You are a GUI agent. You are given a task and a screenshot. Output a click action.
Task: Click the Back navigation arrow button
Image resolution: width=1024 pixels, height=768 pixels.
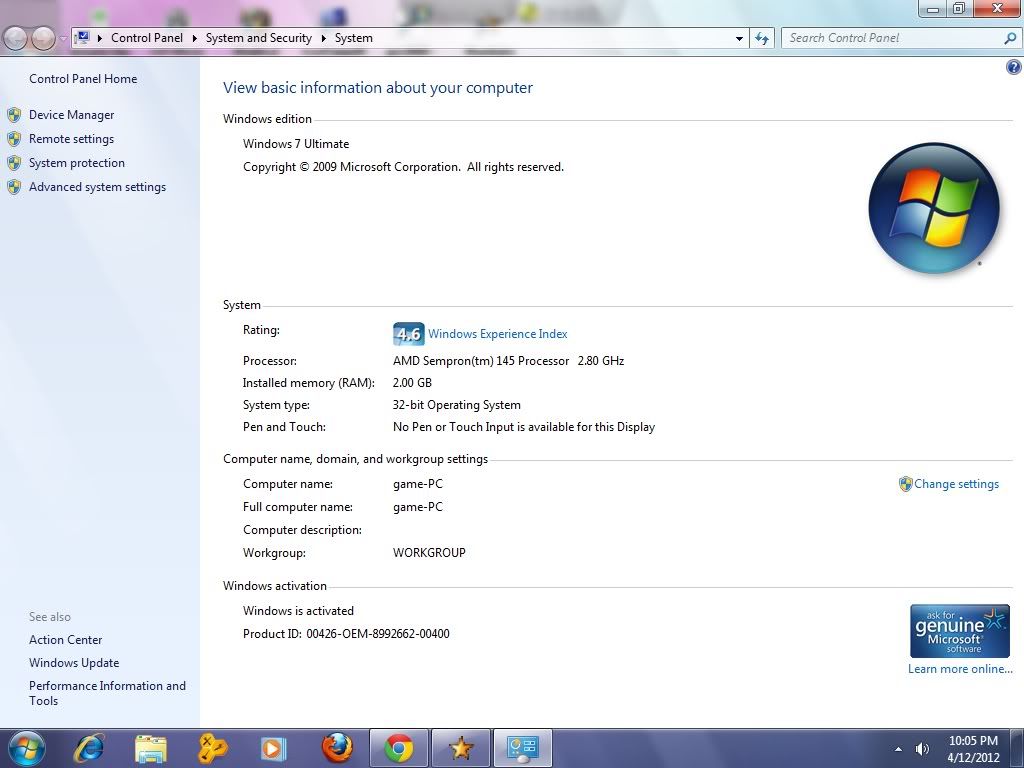[x=15, y=39]
